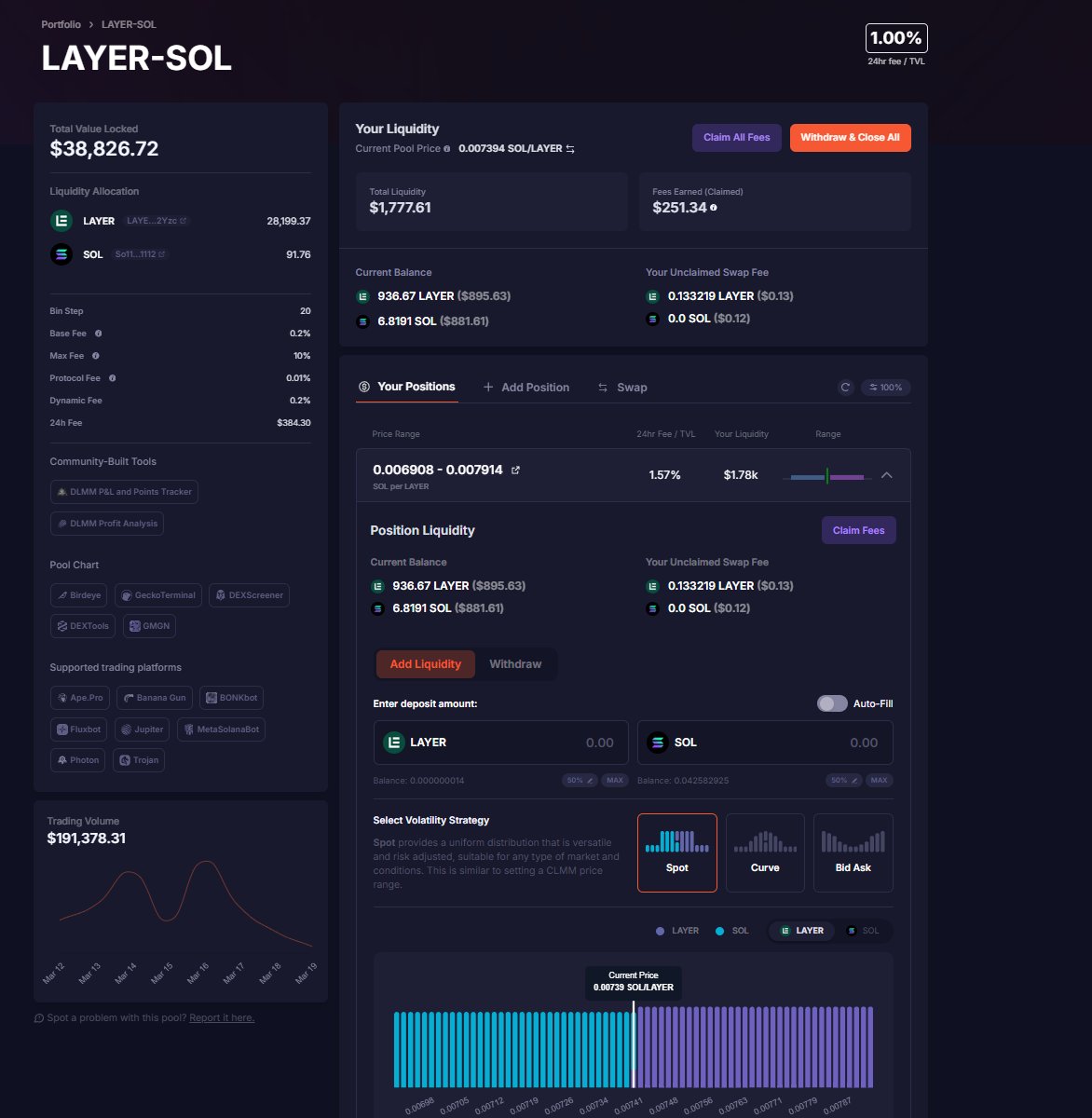Viewport: 1092px width, 1118px height.
Task: Click the position's Claim Fees button
Action: (x=859, y=530)
